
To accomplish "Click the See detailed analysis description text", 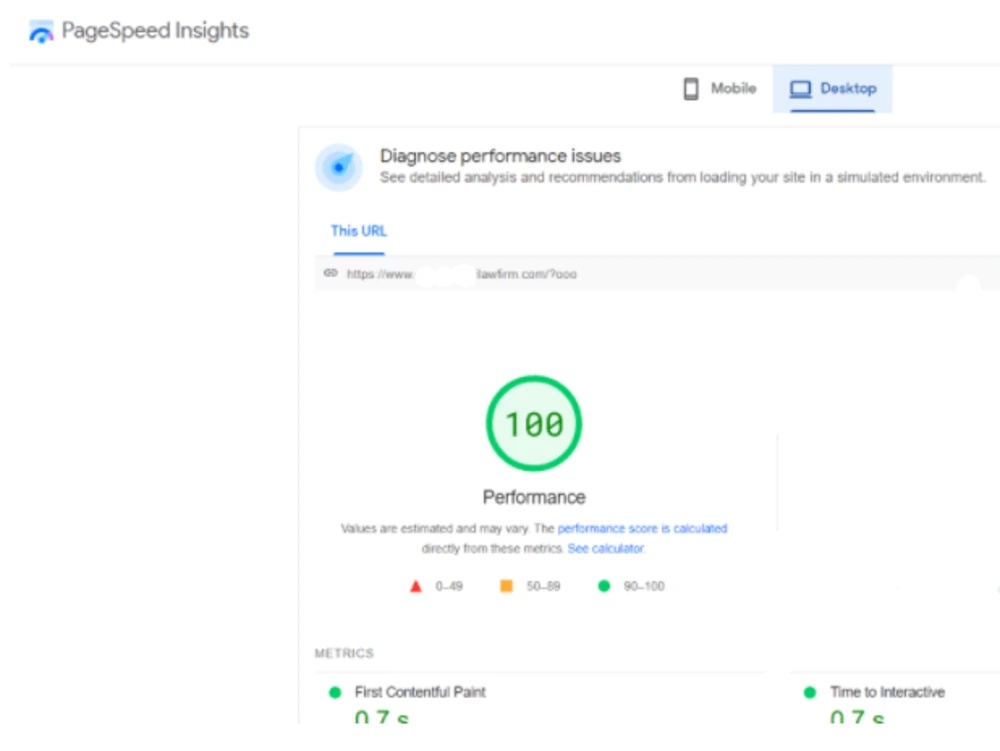I will [682, 178].
